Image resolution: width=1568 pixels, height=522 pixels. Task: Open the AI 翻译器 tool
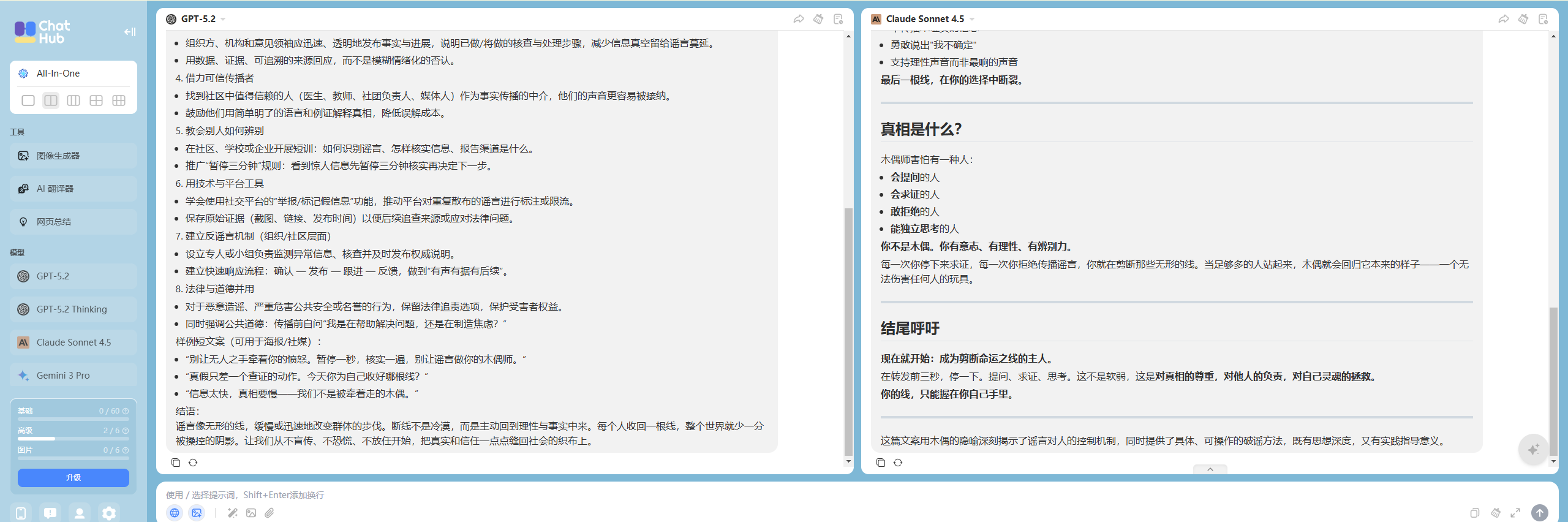click(x=73, y=189)
